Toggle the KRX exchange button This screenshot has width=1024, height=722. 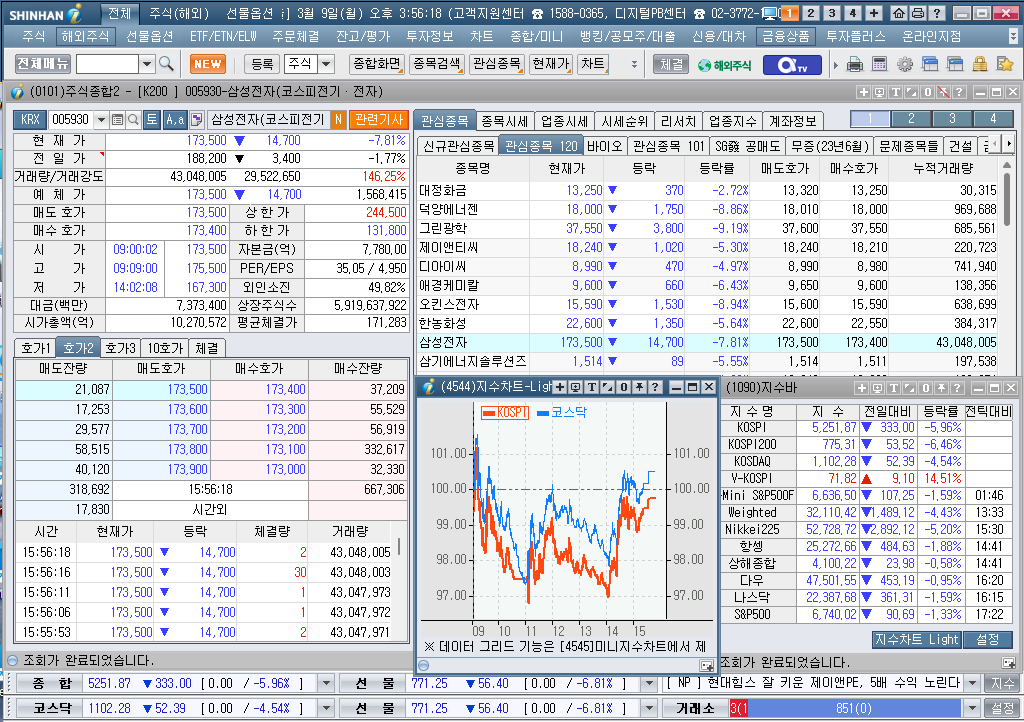pos(30,119)
